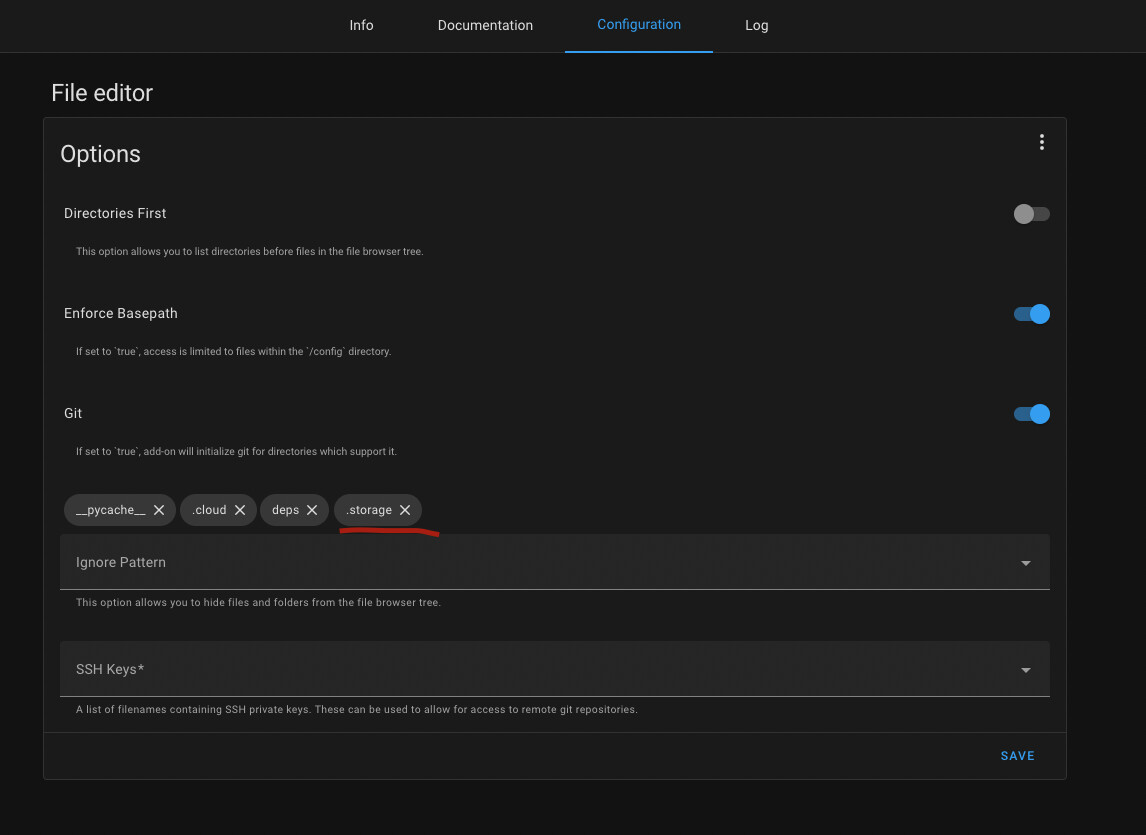Save the add-on configuration
Viewport: 1146px width, 835px height.
point(1017,755)
